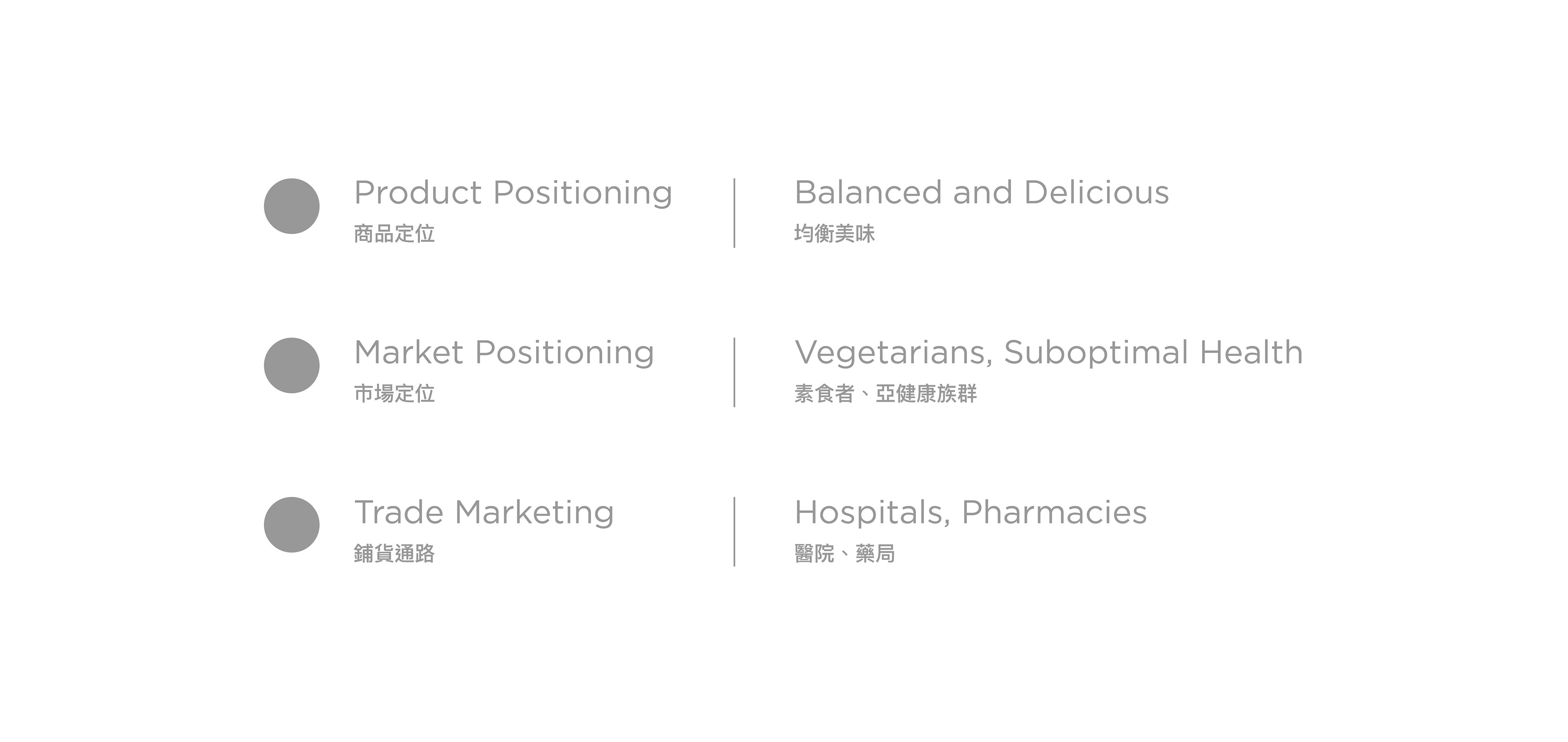
Task: Click the word Pharmacies
Action: [1054, 512]
